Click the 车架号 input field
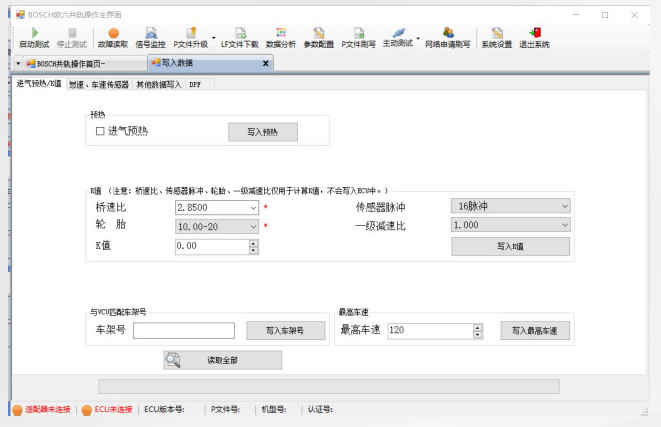661x427 pixels. (183, 330)
